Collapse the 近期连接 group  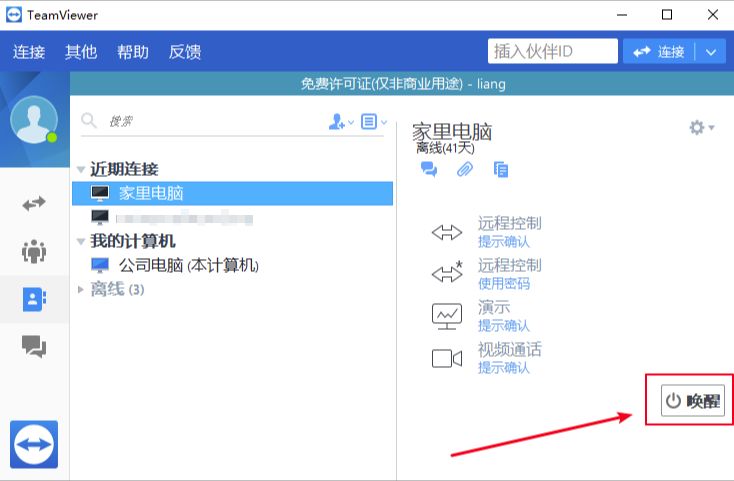click(x=81, y=169)
